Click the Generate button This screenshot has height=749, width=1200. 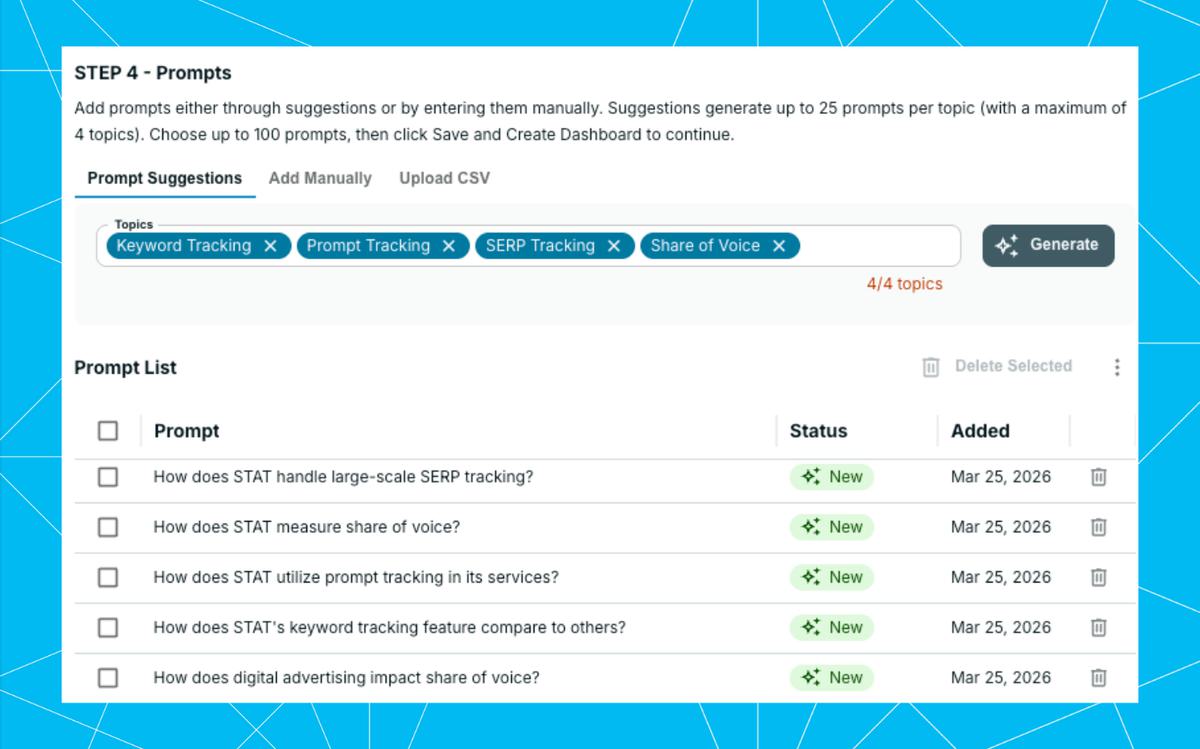(1048, 245)
